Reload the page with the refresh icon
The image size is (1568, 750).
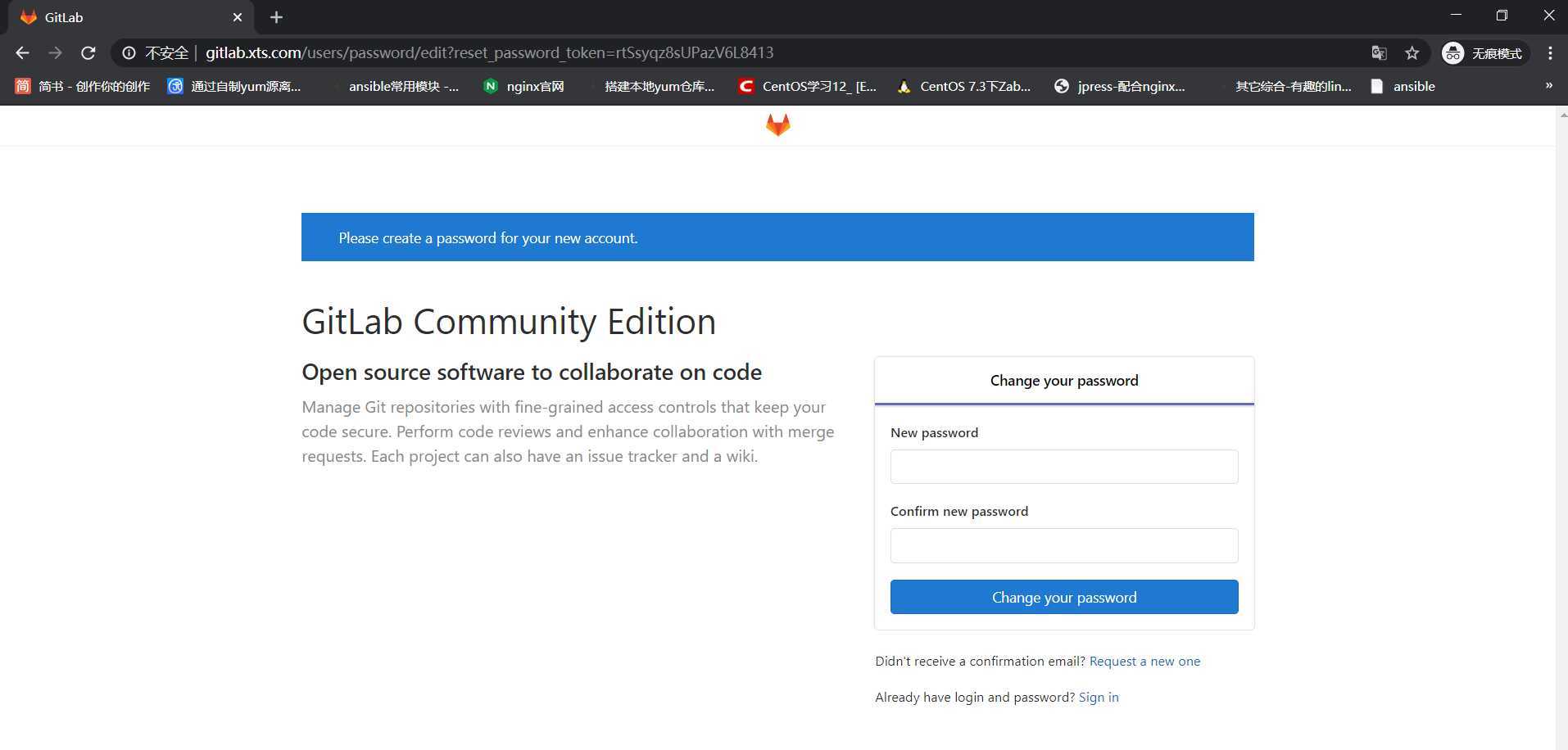[88, 53]
